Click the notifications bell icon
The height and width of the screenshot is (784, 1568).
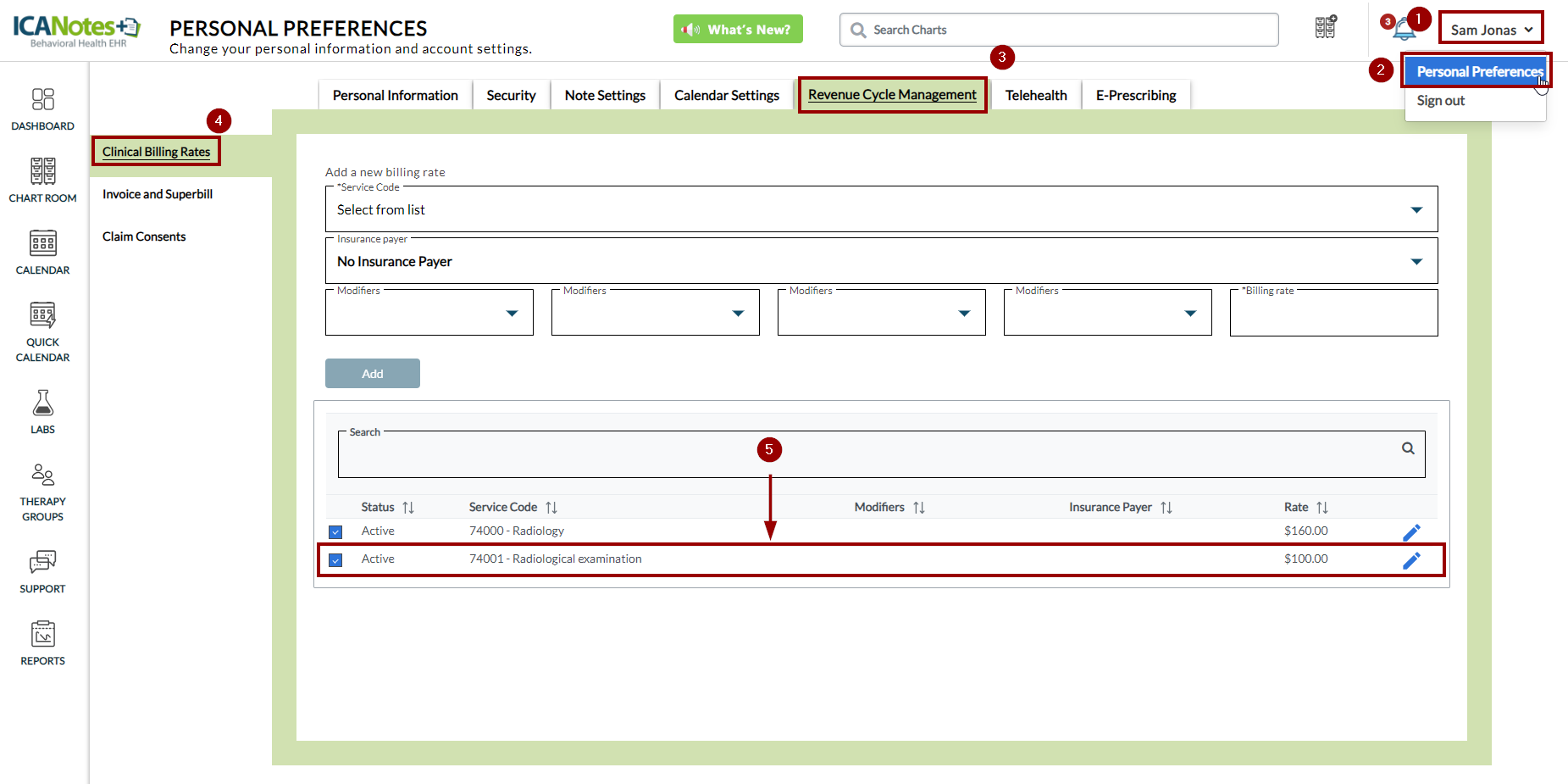tap(1404, 30)
